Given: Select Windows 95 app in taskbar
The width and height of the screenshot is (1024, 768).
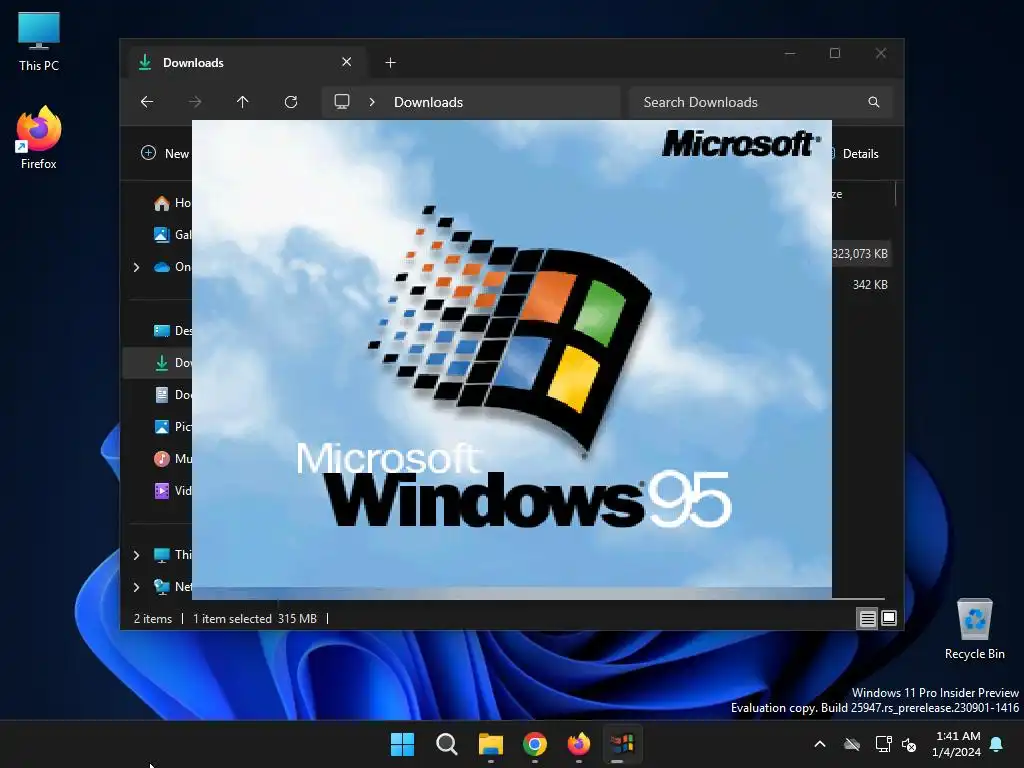Looking at the screenshot, I should (x=622, y=744).
